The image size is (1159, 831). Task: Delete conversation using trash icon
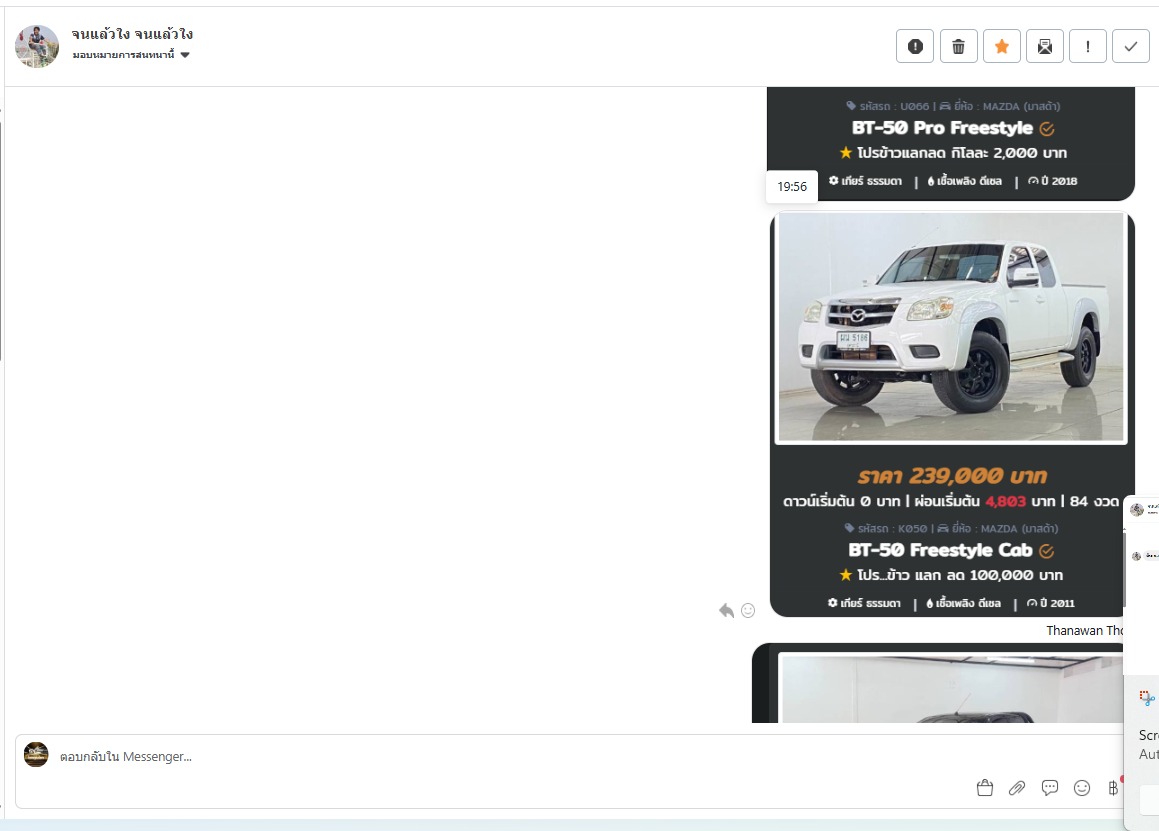click(959, 47)
